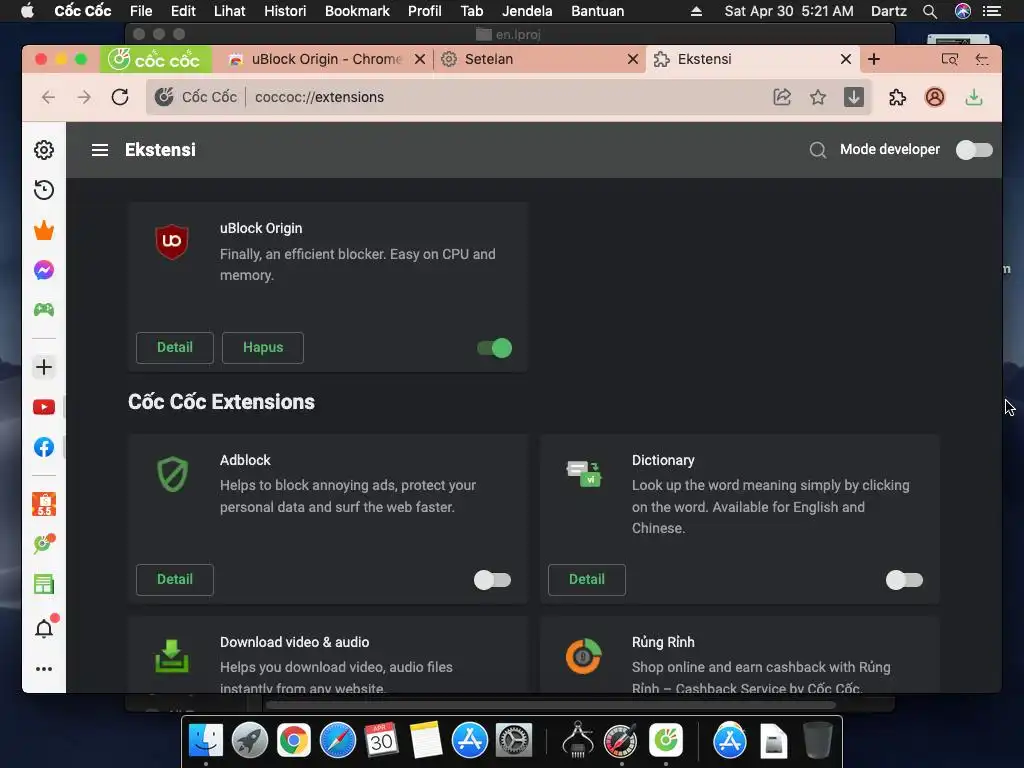This screenshot has height=768, width=1024.
Task: Click the orange crown icon in sidebar
Action: pyautogui.click(x=44, y=230)
